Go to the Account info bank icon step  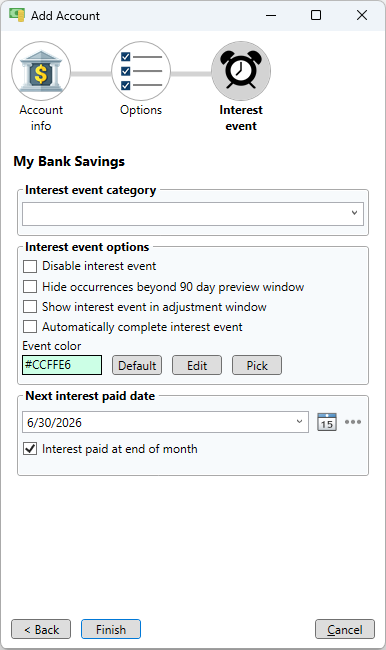(41, 71)
